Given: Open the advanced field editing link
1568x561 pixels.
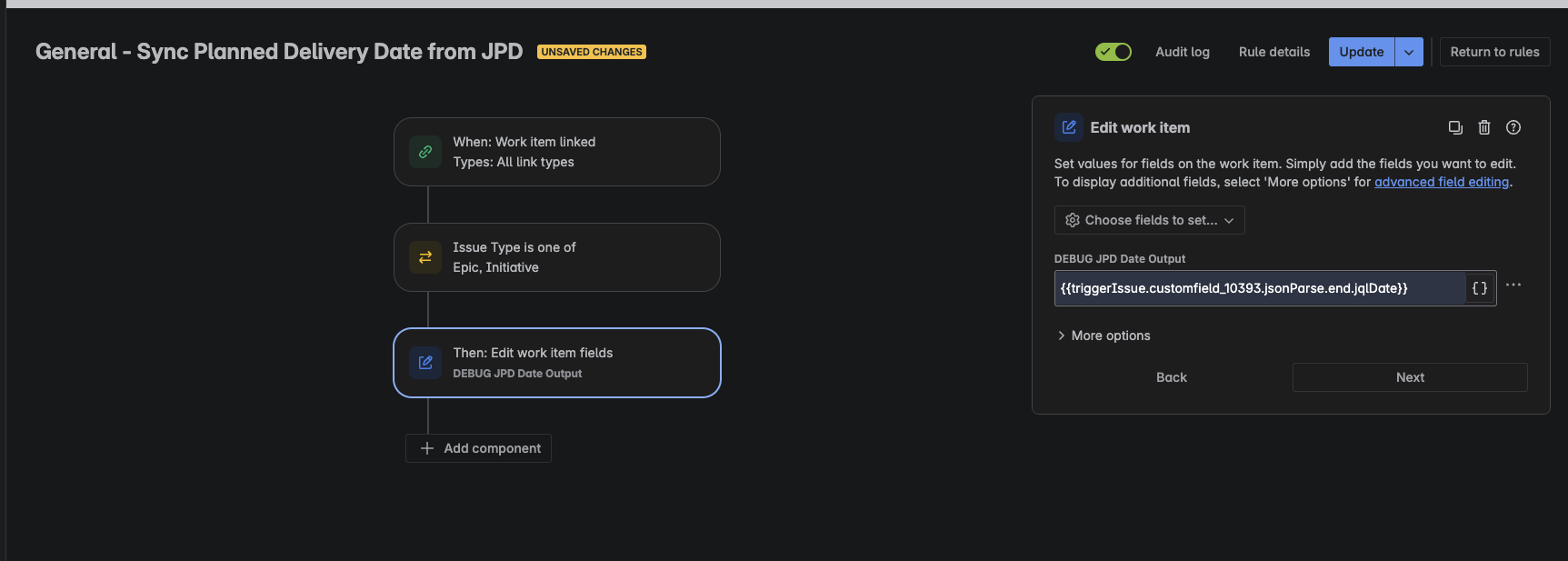Looking at the screenshot, I should point(1442,182).
